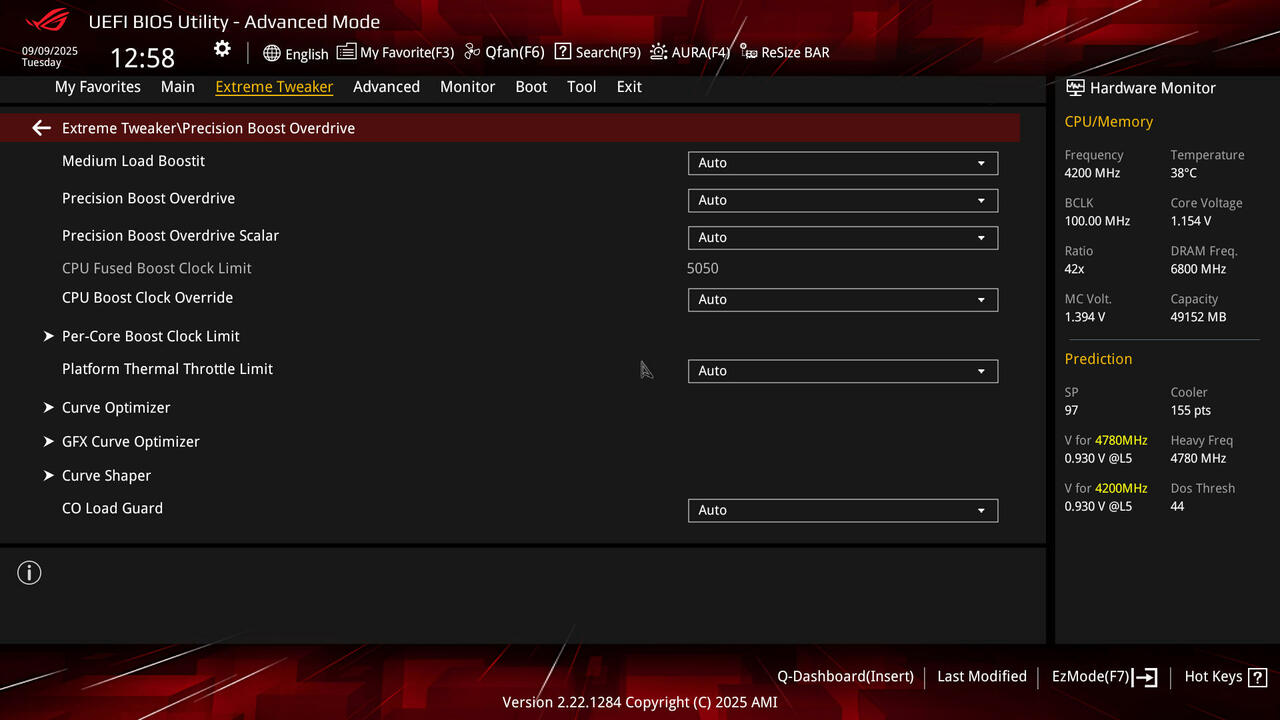The image size is (1280, 720).
Task: Click the My Favorite list icon
Action: click(x=346, y=52)
